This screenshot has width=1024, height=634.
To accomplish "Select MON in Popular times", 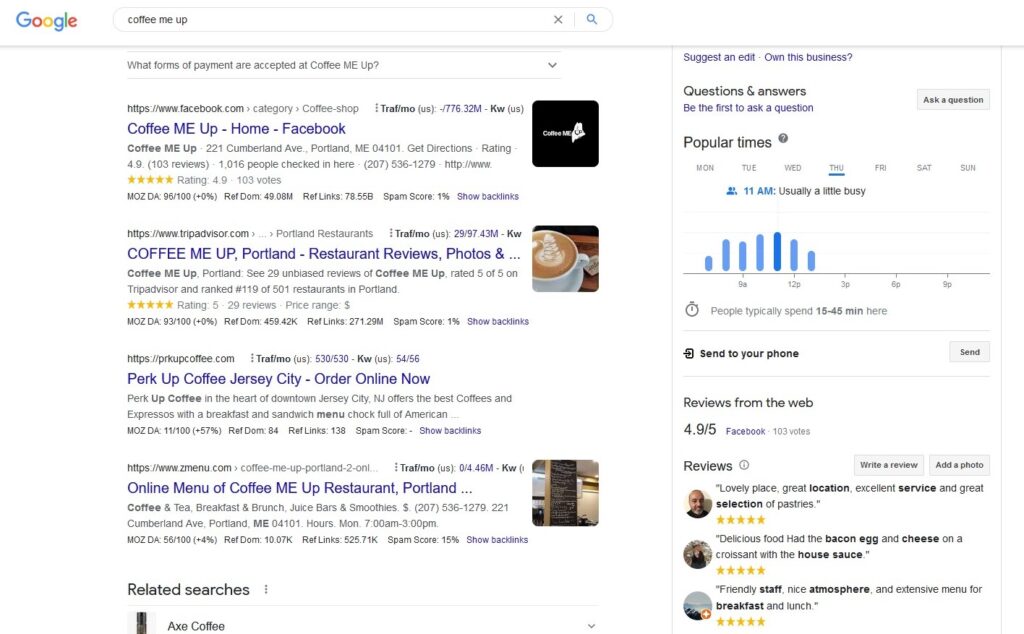I will tap(705, 168).
